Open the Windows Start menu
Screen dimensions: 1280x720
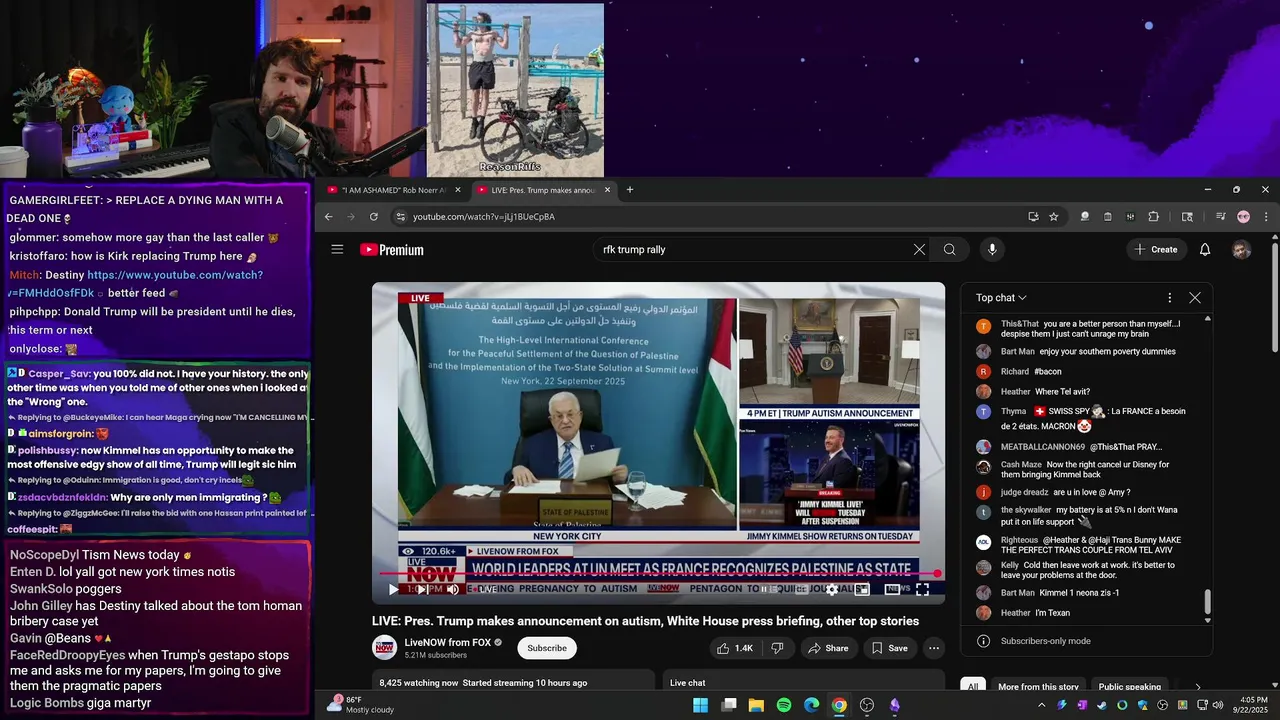pos(701,705)
